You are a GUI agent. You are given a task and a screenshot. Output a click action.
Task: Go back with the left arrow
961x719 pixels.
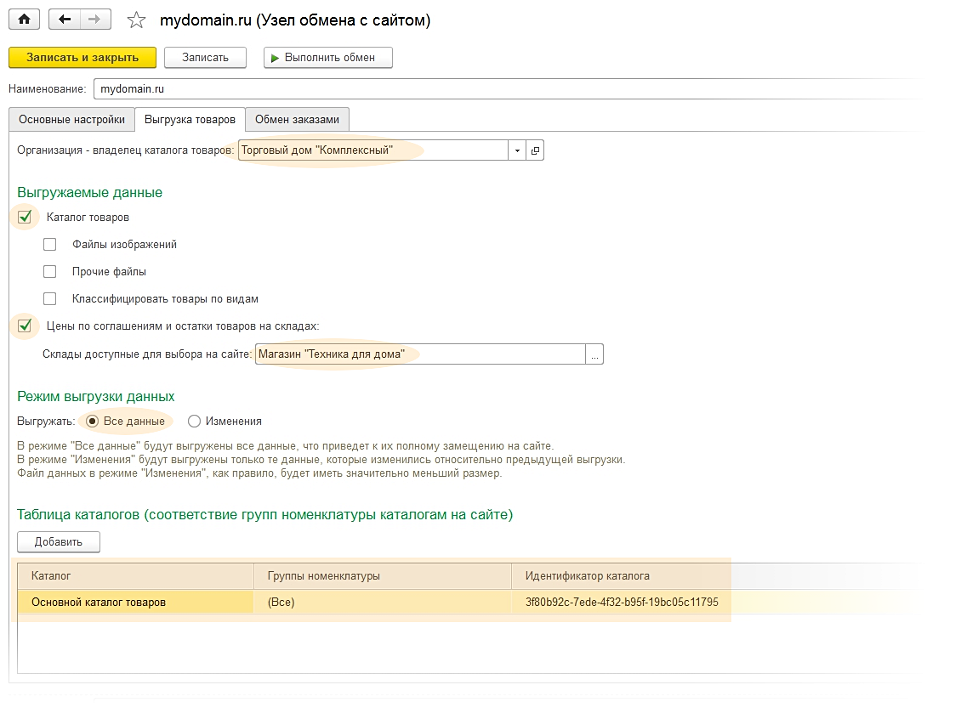point(65,20)
